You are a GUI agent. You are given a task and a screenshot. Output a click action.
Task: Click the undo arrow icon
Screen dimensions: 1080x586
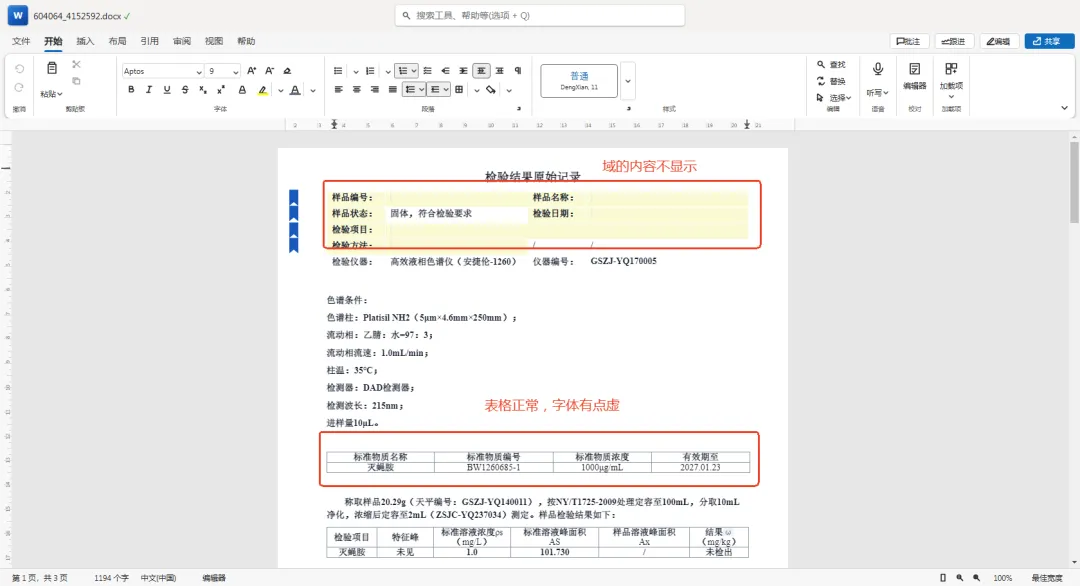point(19,69)
